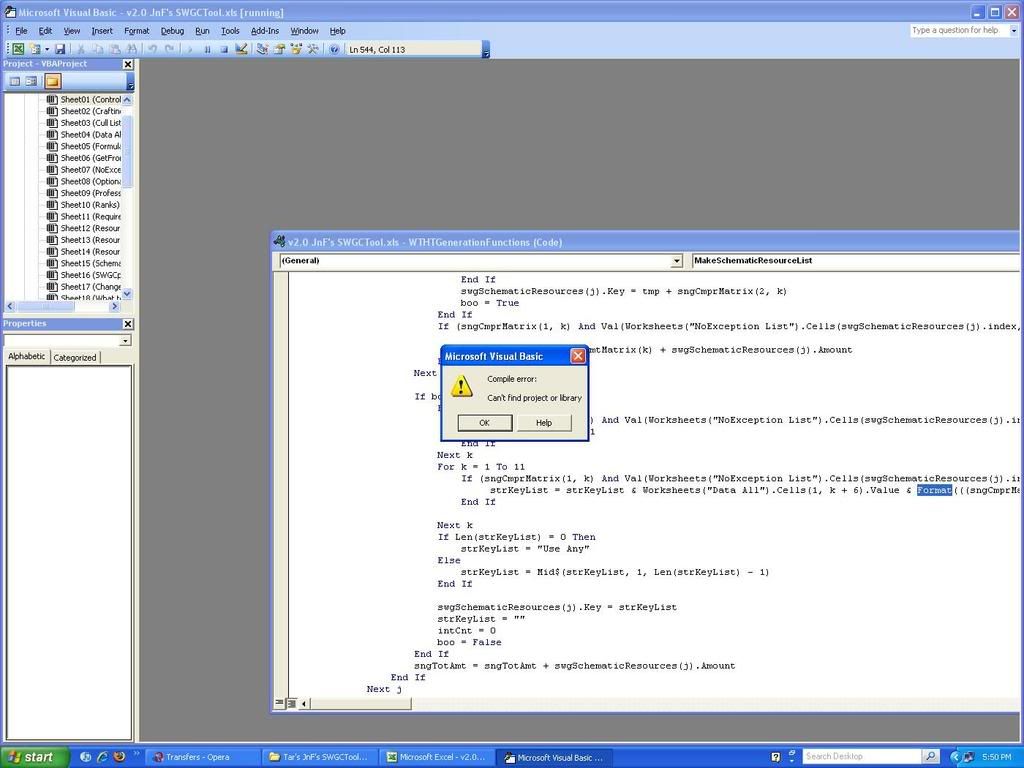The height and width of the screenshot is (768, 1024).
Task: Open the Project Explorer toolbar icon
Action: pos(263,49)
